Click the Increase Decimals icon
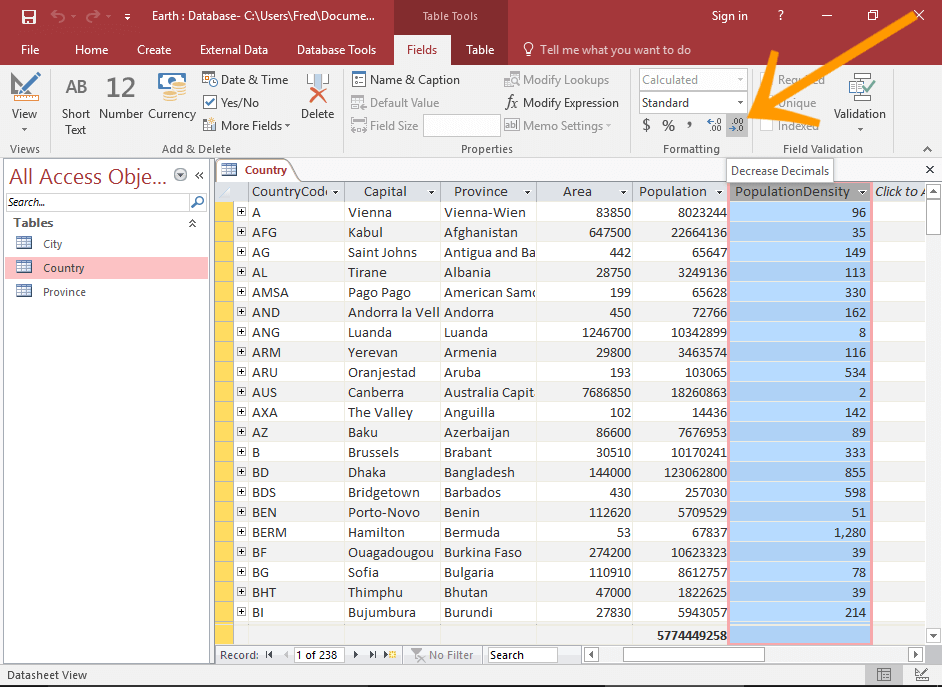The width and height of the screenshot is (942, 687). [712, 125]
